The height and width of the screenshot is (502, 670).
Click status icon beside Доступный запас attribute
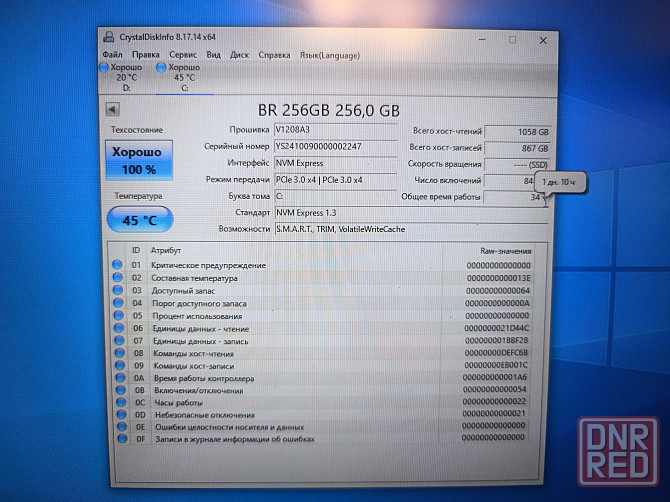click(x=118, y=290)
